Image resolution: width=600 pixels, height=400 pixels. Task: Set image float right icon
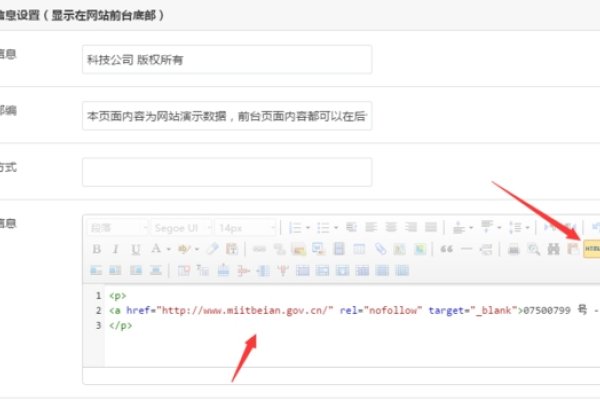tap(135, 271)
